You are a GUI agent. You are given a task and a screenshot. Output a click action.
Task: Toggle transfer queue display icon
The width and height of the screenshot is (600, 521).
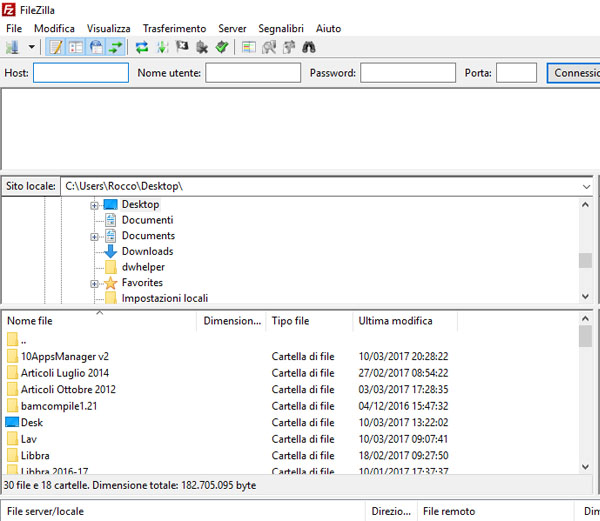point(115,47)
